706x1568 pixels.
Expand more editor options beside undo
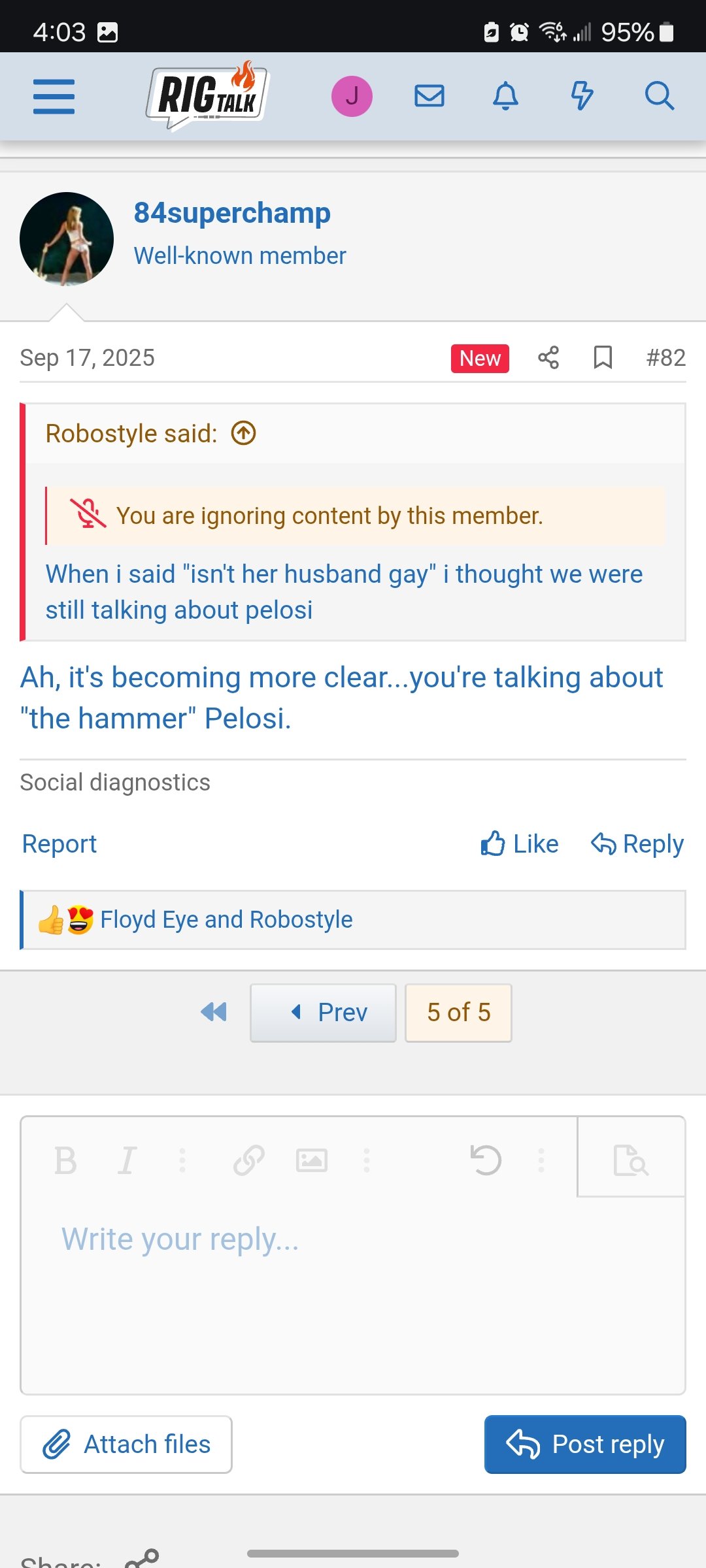click(x=541, y=1161)
